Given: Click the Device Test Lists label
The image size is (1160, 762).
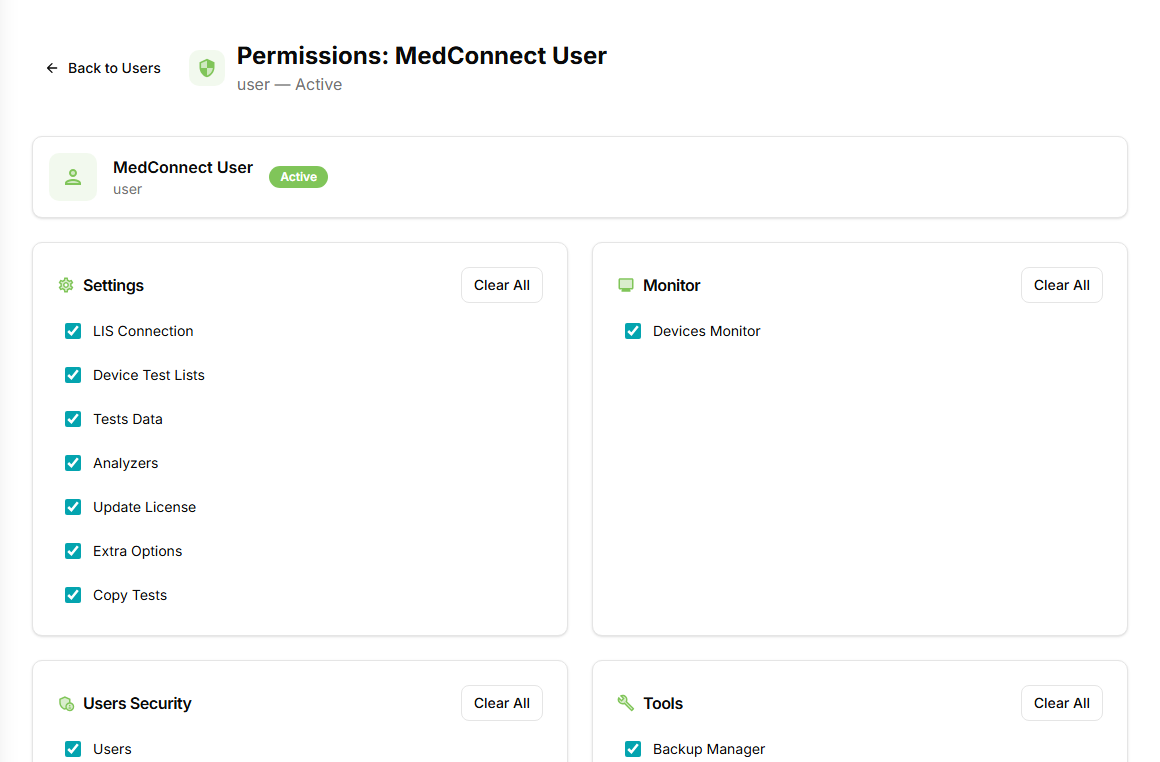Looking at the screenshot, I should (149, 375).
